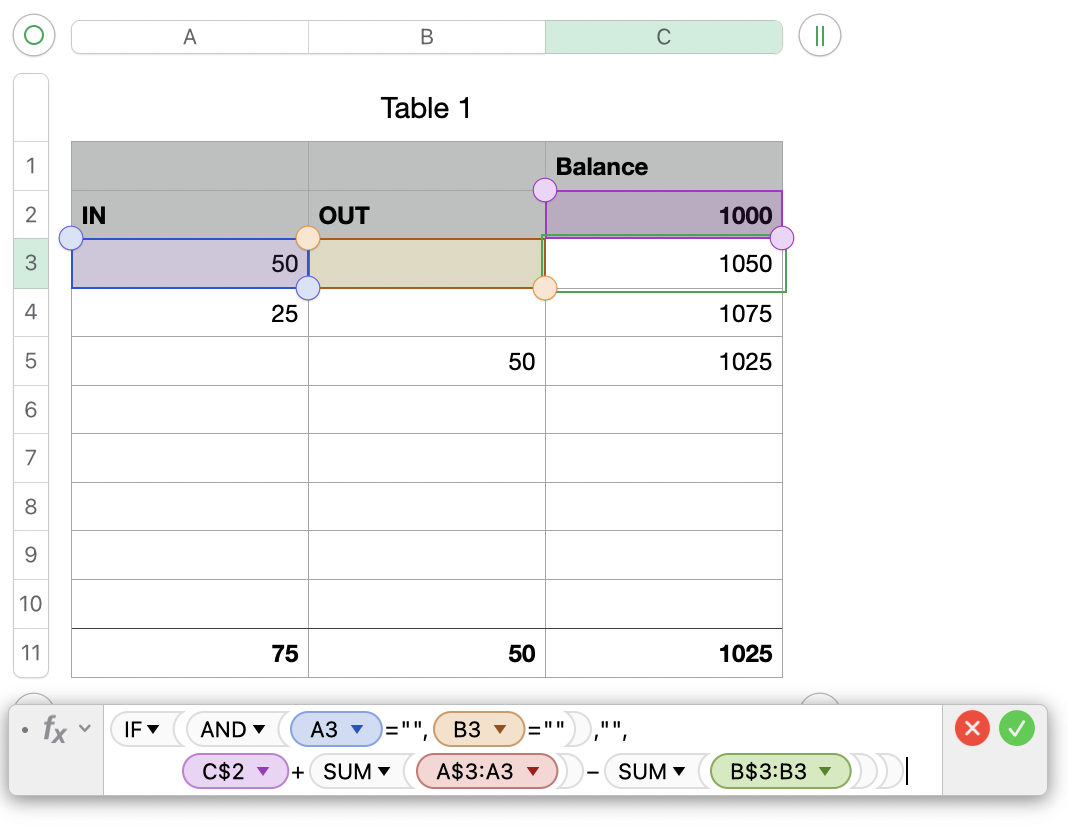Open the dropdown on the C$2 reference token
This screenshot has height=830, width=1068.
(263, 772)
